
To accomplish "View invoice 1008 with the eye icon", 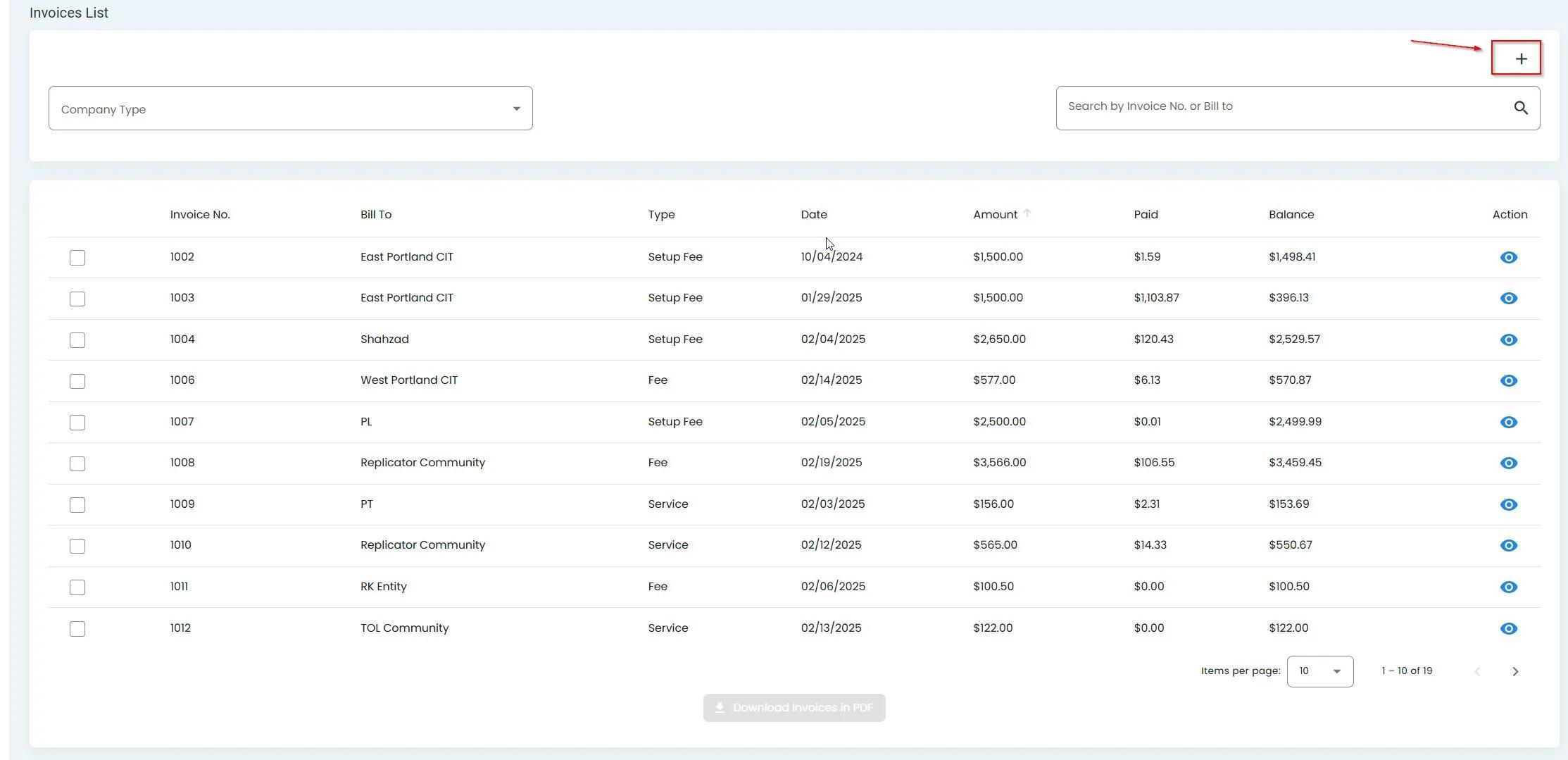I will pos(1508,463).
